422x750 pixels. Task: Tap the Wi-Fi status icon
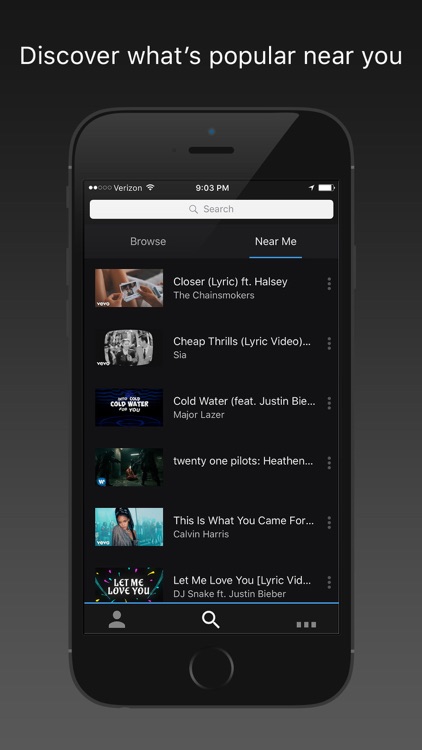150,188
